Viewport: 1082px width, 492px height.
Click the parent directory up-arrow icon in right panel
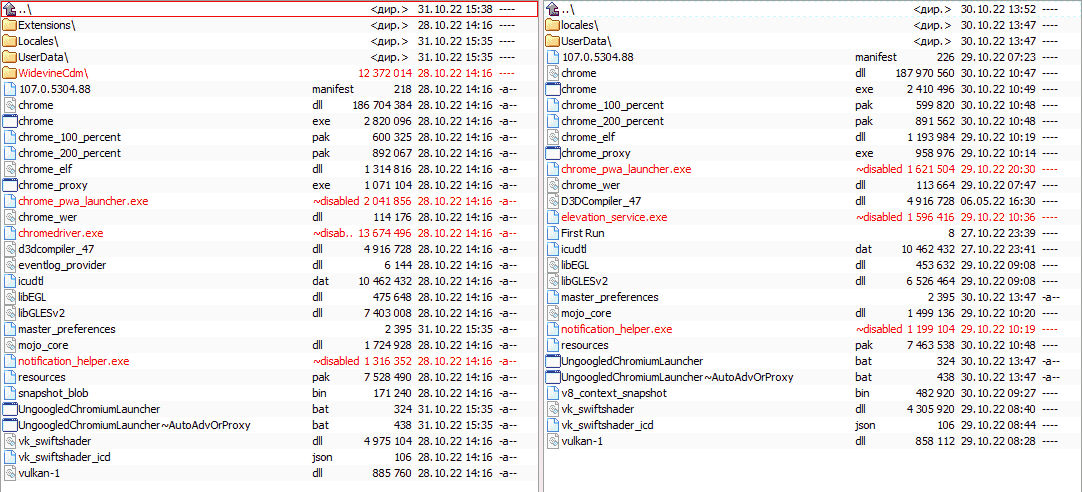[552, 9]
